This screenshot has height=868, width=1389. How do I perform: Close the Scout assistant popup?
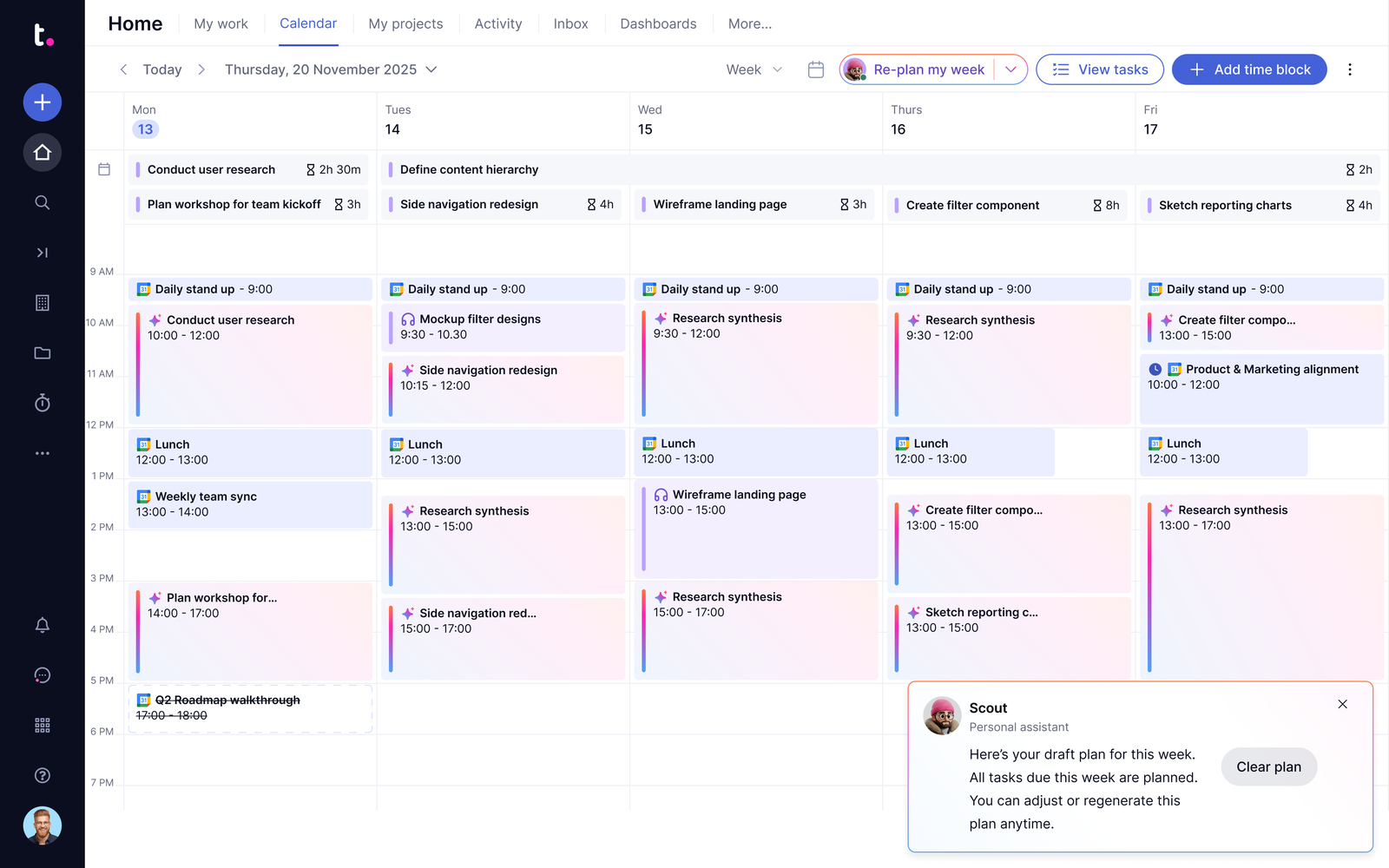[1343, 704]
